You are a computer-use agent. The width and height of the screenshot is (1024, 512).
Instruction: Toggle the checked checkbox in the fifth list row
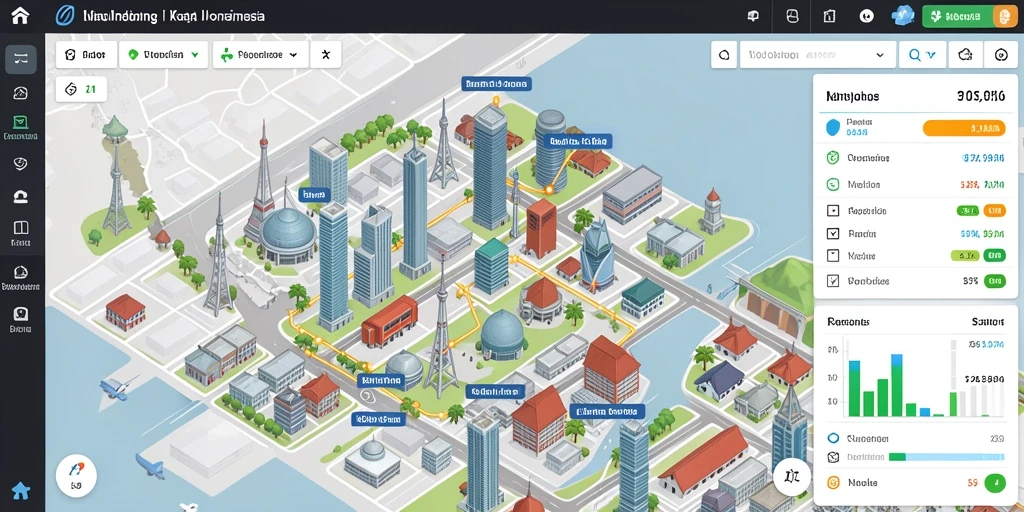[833, 233]
